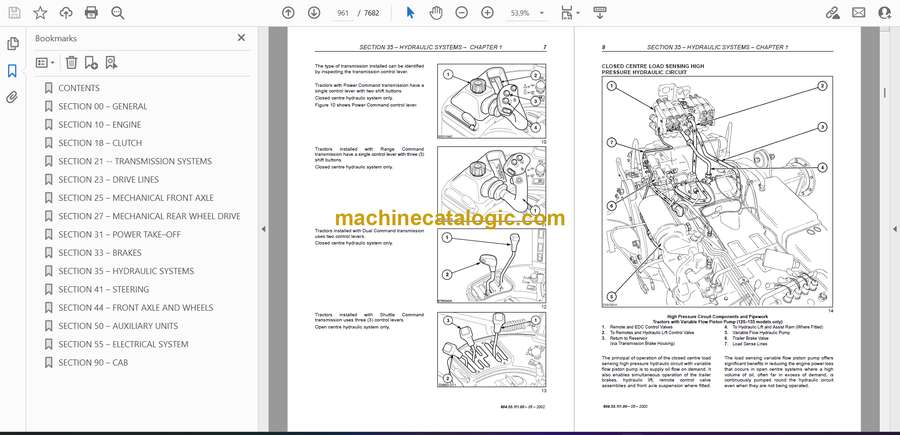Screen dimensions: 900x435
Task: Print the document
Action: [91, 13]
